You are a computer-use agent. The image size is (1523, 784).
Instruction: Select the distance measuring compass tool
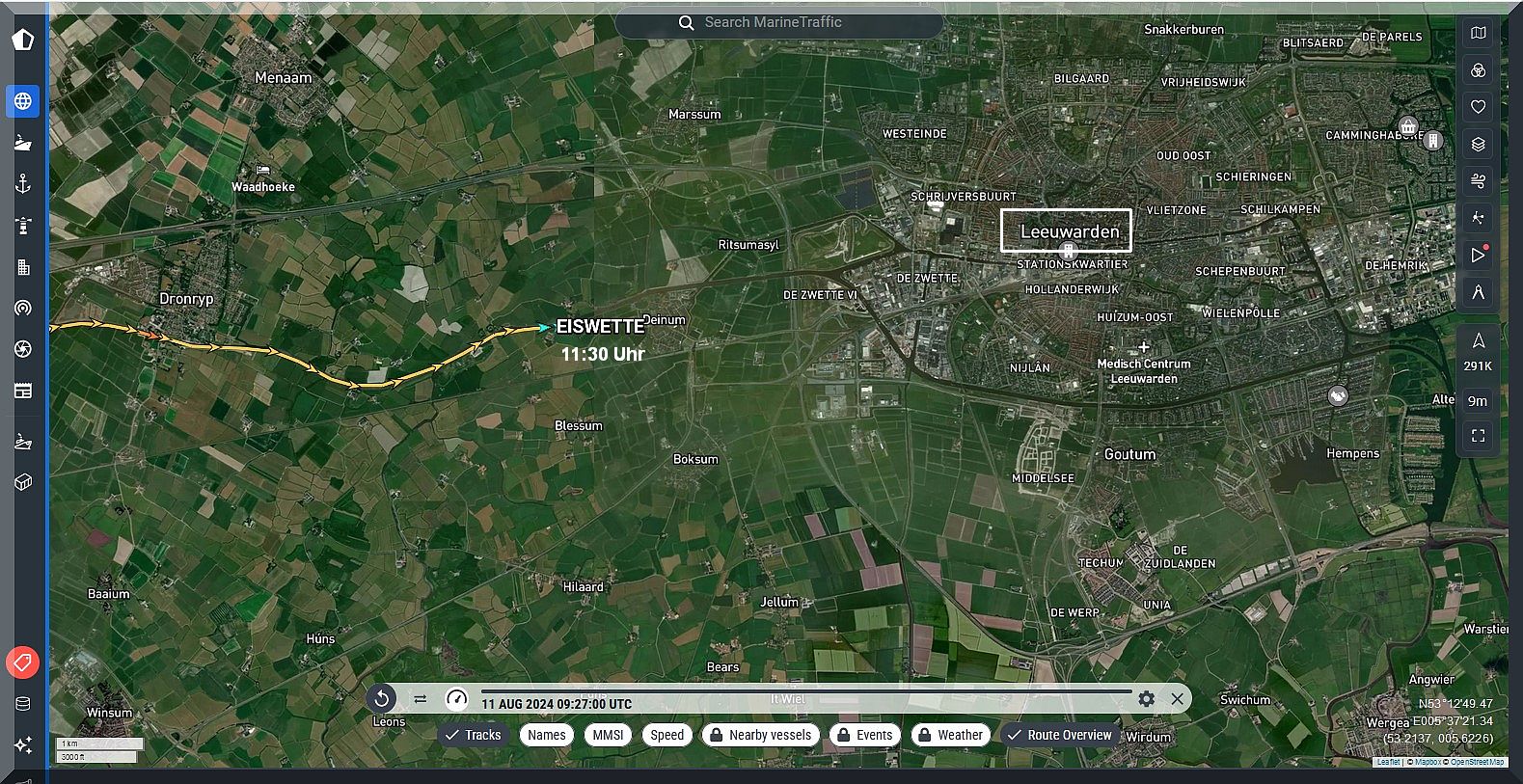(x=1478, y=292)
